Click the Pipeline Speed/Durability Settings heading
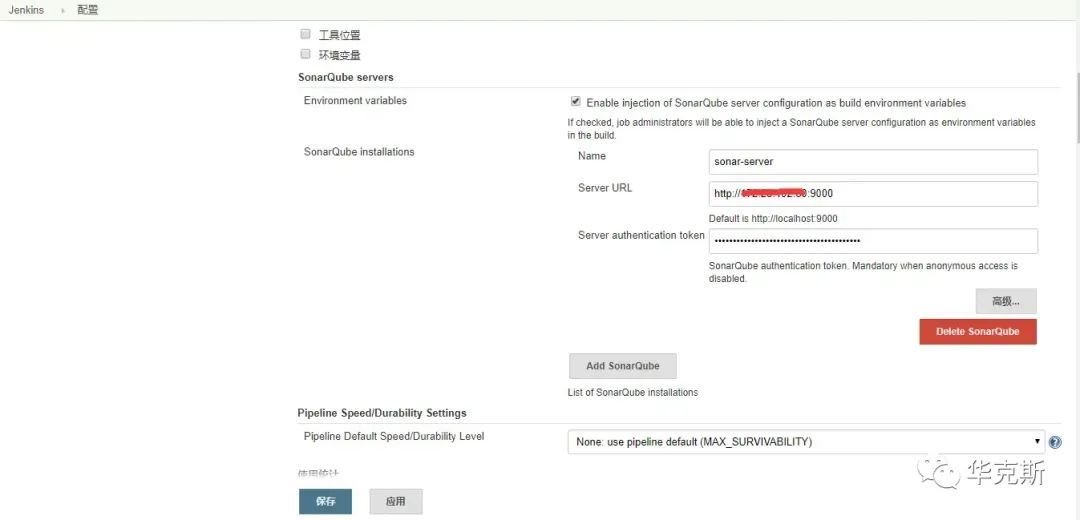The width and height of the screenshot is (1080, 520). [x=381, y=413]
